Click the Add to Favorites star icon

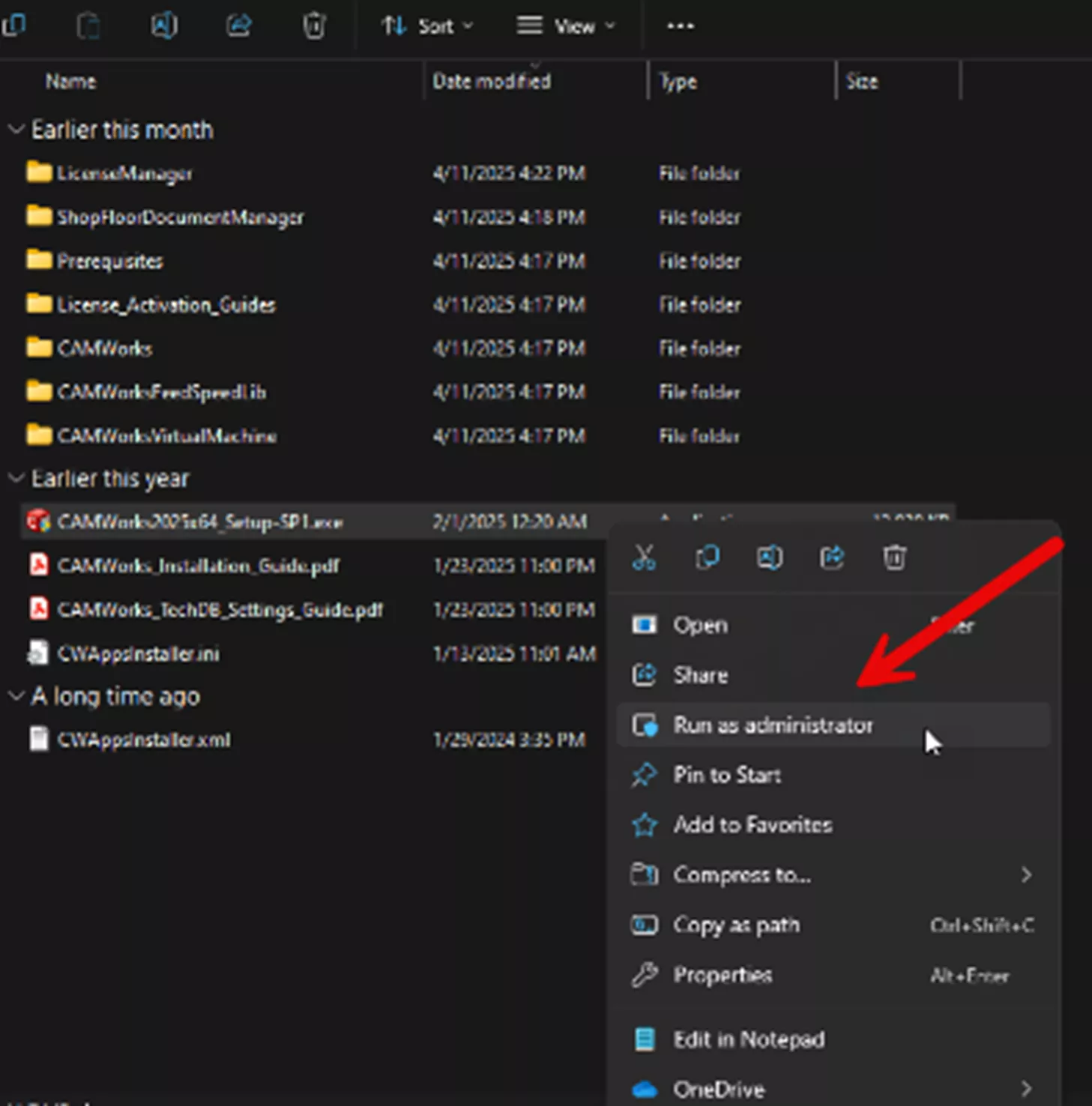tap(645, 825)
